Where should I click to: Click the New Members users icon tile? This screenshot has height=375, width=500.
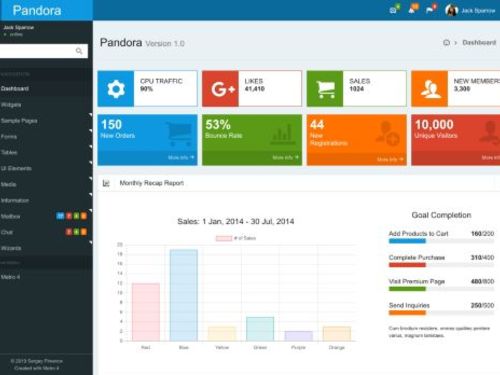pos(430,89)
